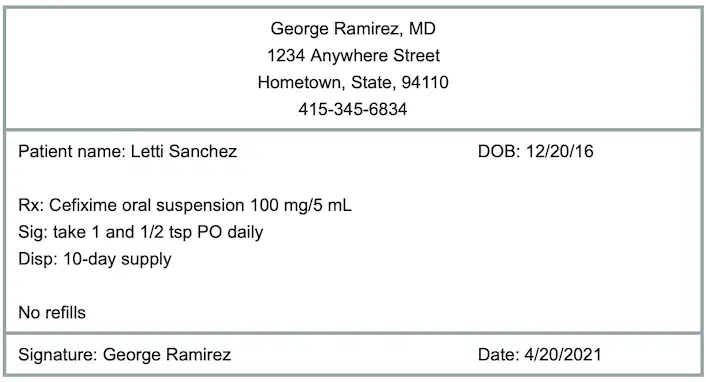Click the Patient name label
Viewport: 706px width, 382px height.
point(72,151)
